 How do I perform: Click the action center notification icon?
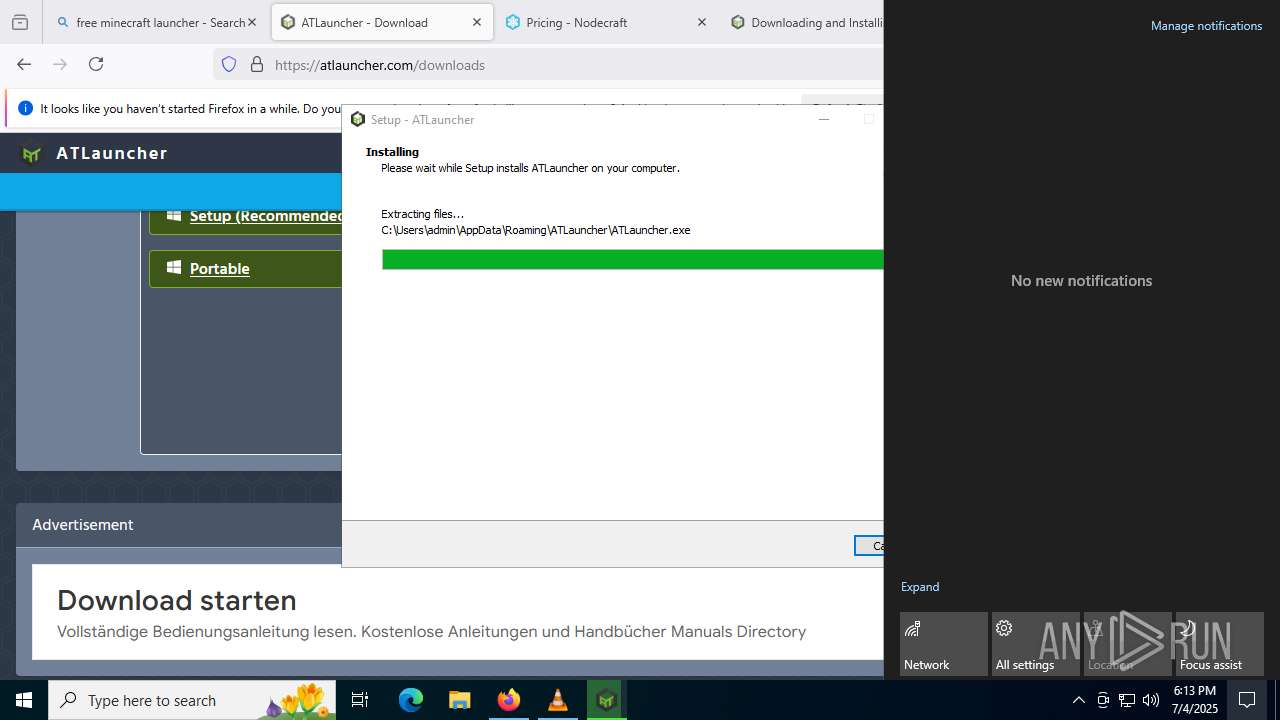1247,700
